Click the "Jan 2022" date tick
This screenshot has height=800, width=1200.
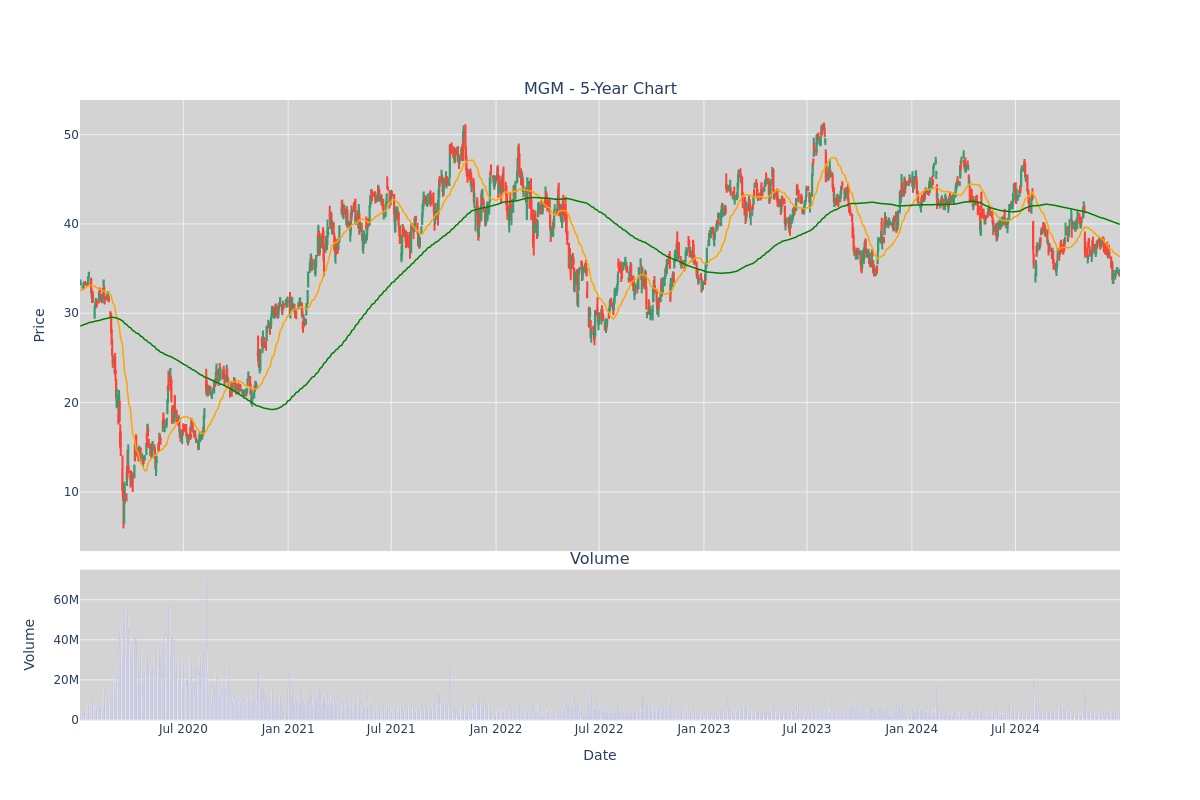click(x=496, y=729)
